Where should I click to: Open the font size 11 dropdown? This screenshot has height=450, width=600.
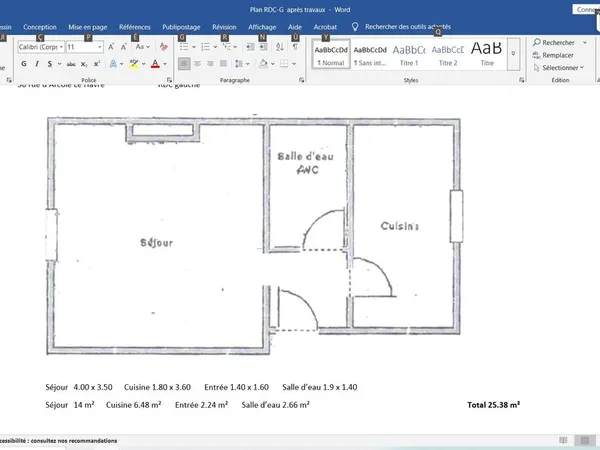(x=99, y=47)
